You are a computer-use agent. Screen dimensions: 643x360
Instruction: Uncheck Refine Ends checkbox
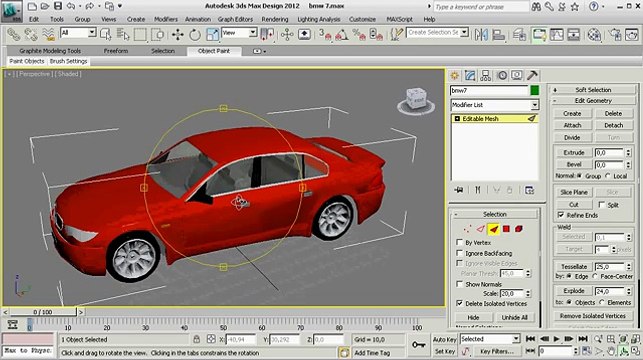(x=561, y=215)
